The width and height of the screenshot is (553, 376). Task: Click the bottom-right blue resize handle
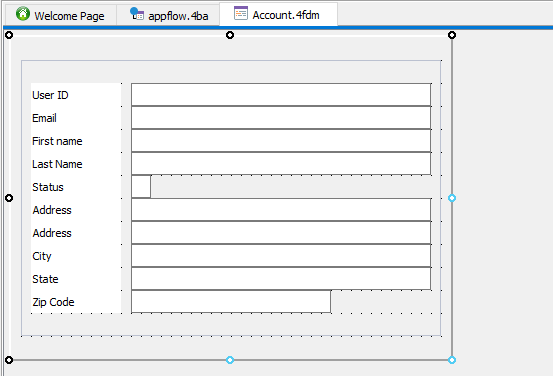pyautogui.click(x=452, y=360)
